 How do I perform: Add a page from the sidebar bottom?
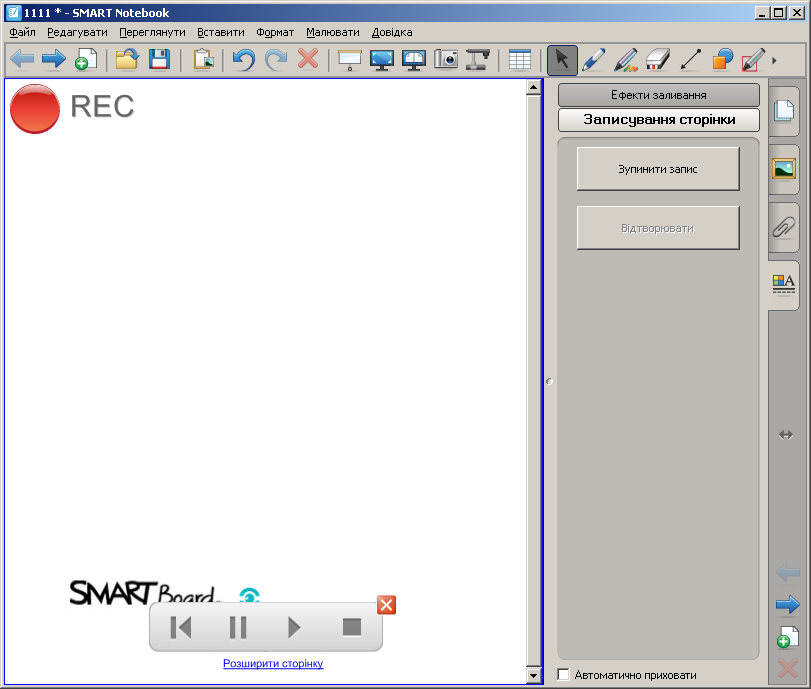787,637
